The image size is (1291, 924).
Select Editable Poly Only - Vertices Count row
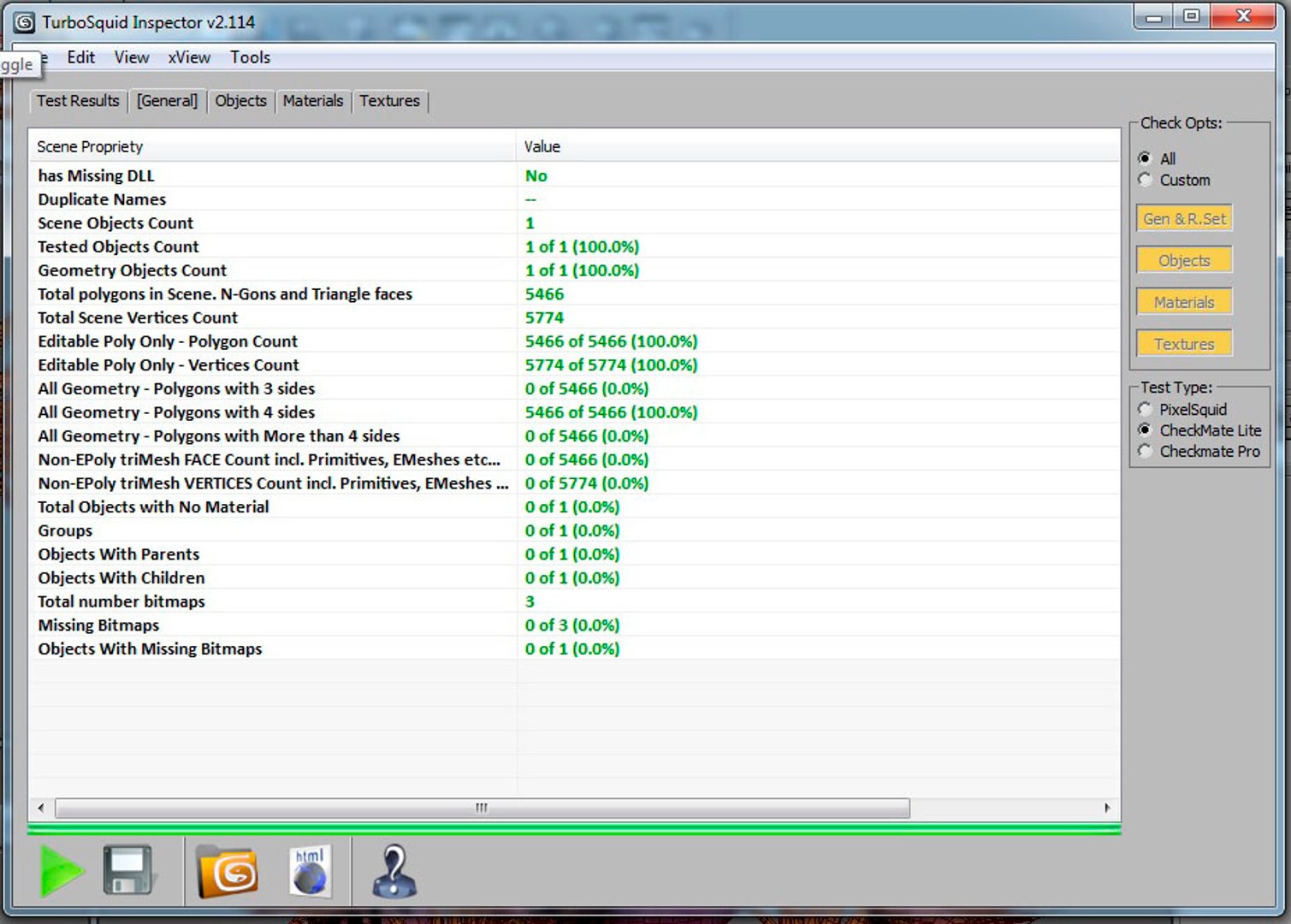(574, 364)
